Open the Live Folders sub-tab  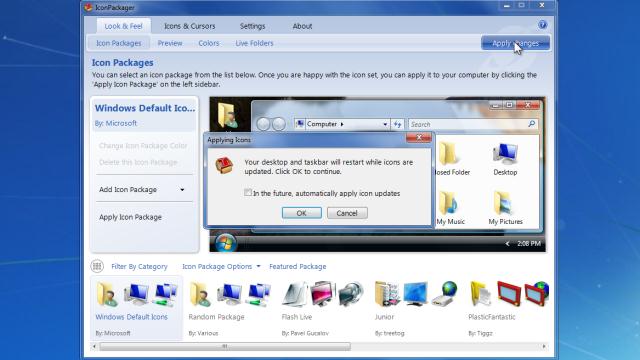(254, 43)
